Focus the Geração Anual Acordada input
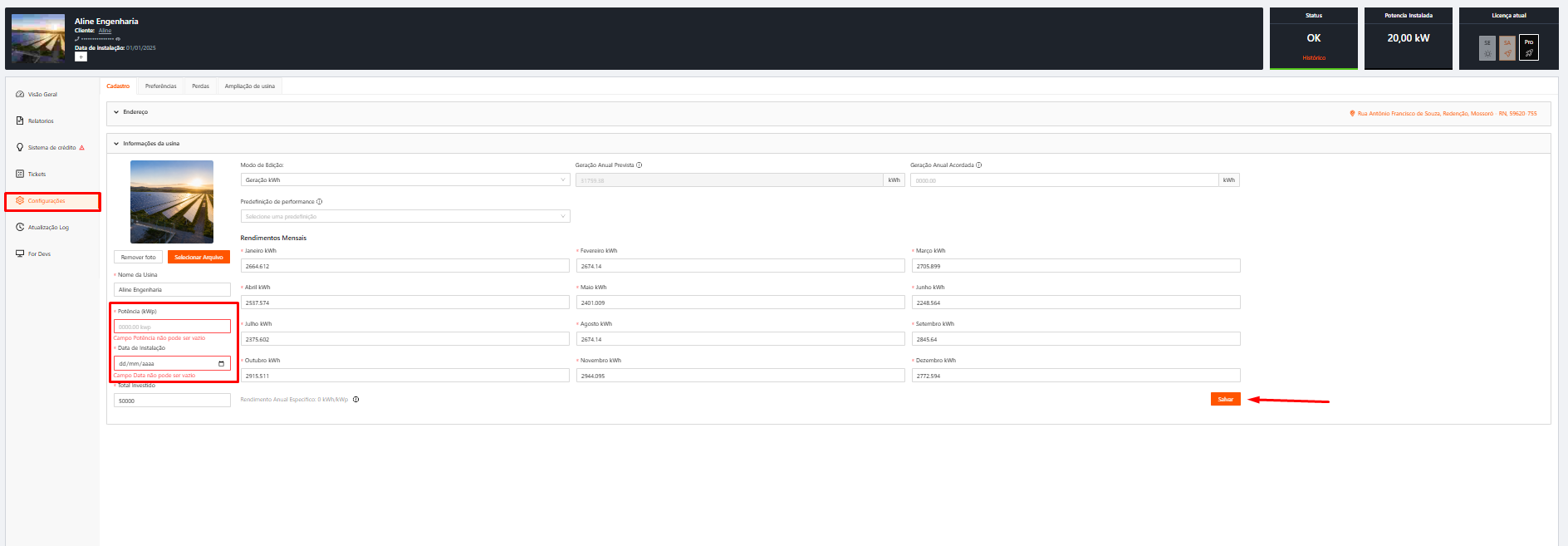 (x=1065, y=180)
